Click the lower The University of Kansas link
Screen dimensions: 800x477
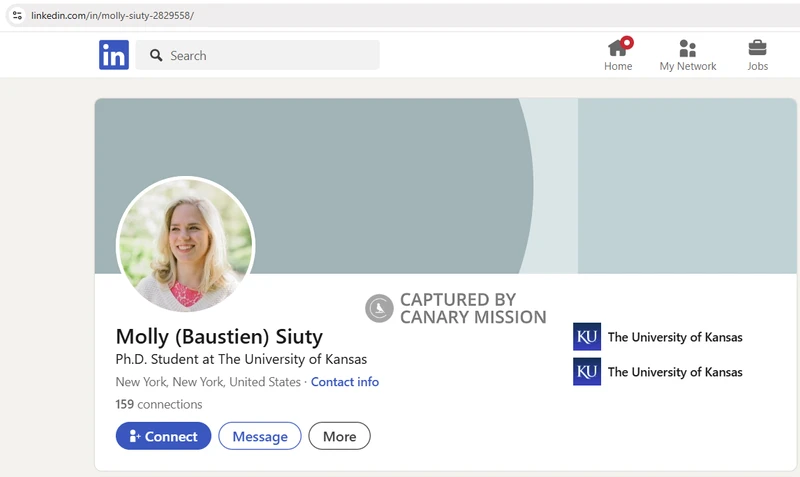coord(675,372)
